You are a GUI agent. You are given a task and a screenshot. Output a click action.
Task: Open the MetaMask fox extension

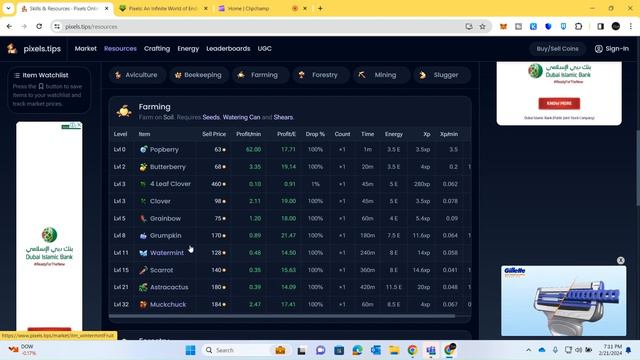click(x=503, y=27)
